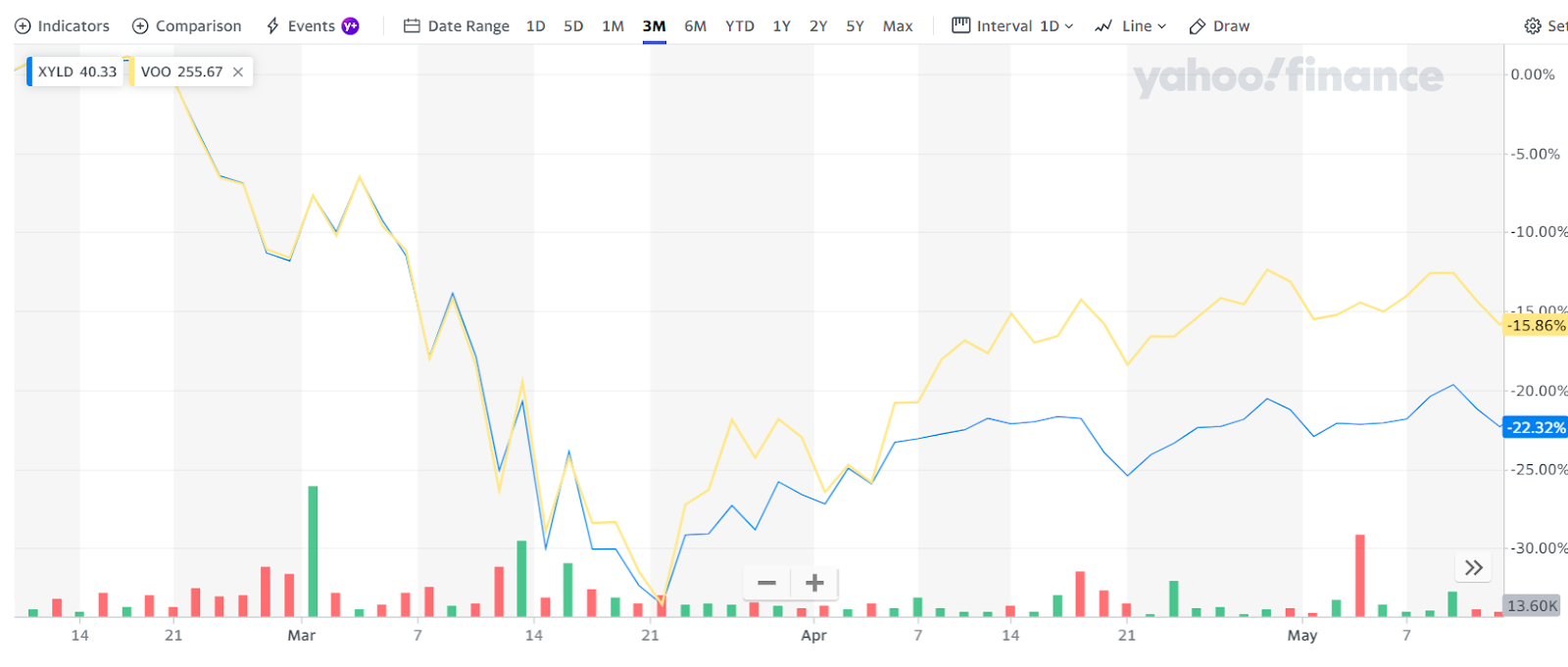
Task: Click the tall green volume bar near Mar
Action: [313, 551]
